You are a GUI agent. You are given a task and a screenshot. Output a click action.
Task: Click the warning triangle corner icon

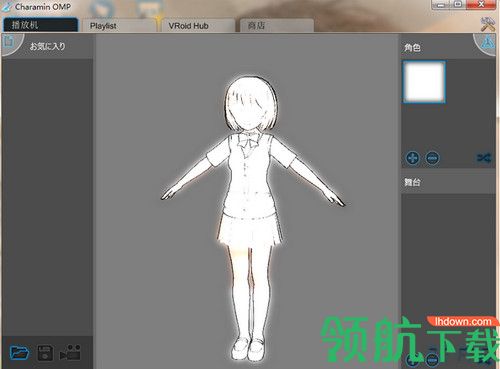click(x=488, y=42)
